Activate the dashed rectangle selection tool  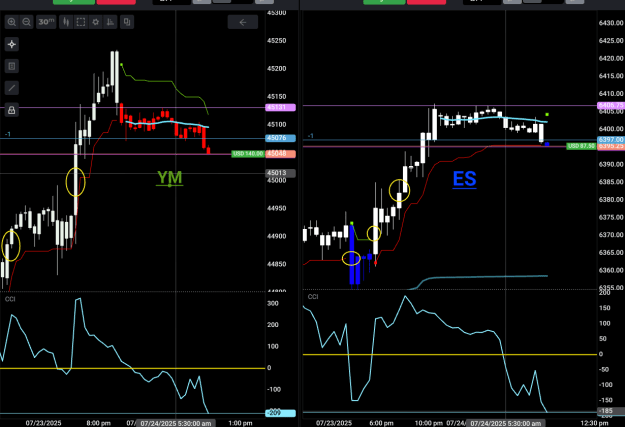[81, 22]
